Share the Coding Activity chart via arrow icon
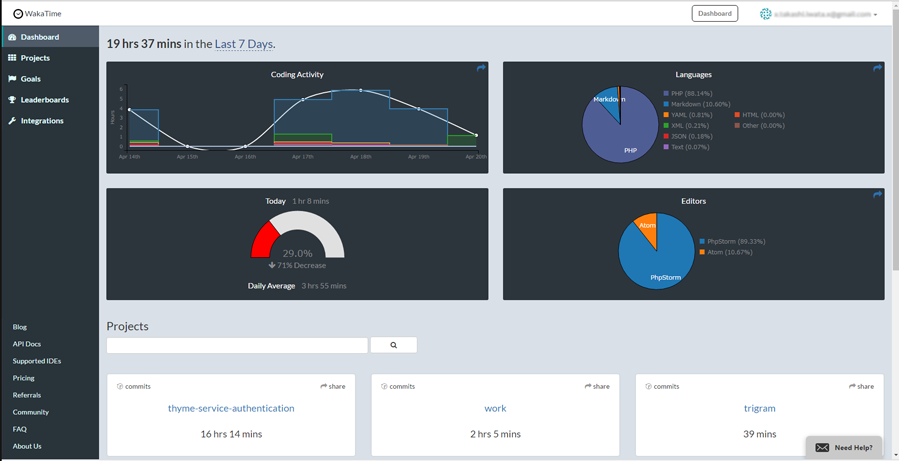This screenshot has height=461, width=899. 481,68
